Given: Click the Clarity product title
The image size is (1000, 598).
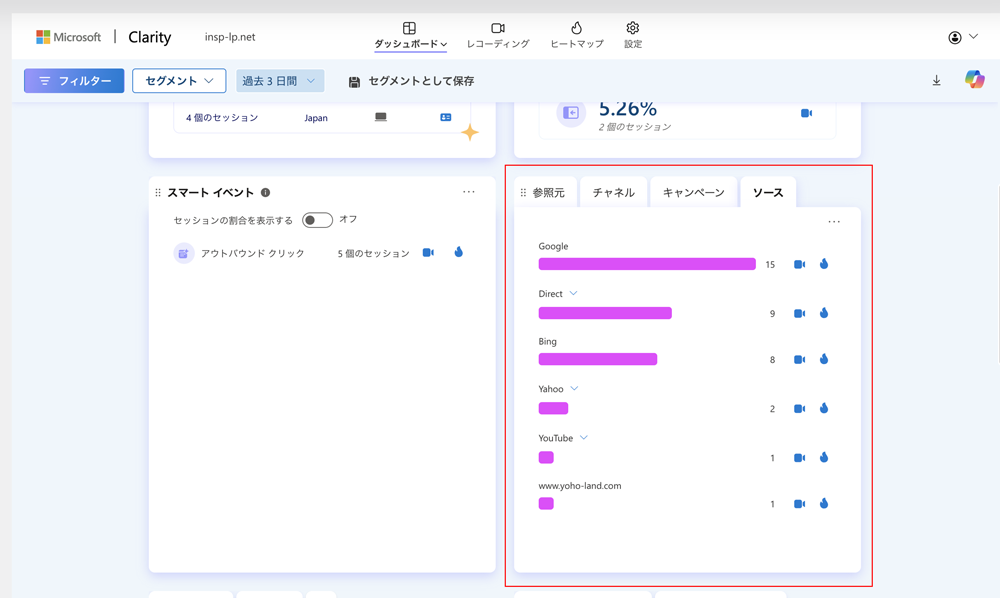Looking at the screenshot, I should click(149, 37).
